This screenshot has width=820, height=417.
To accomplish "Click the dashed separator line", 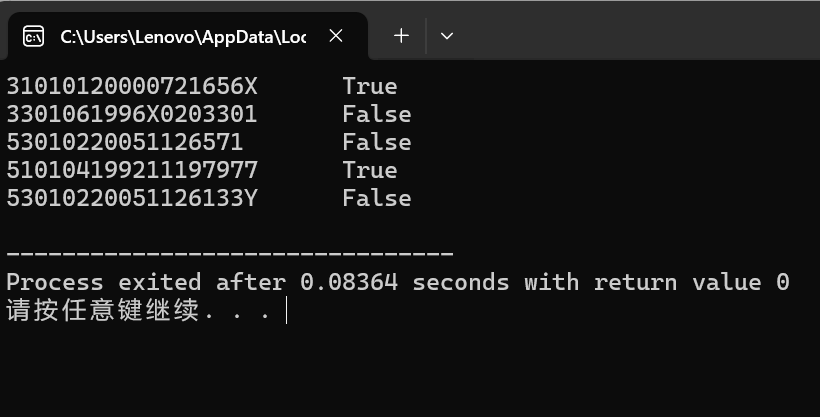I will pyautogui.click(x=230, y=254).
